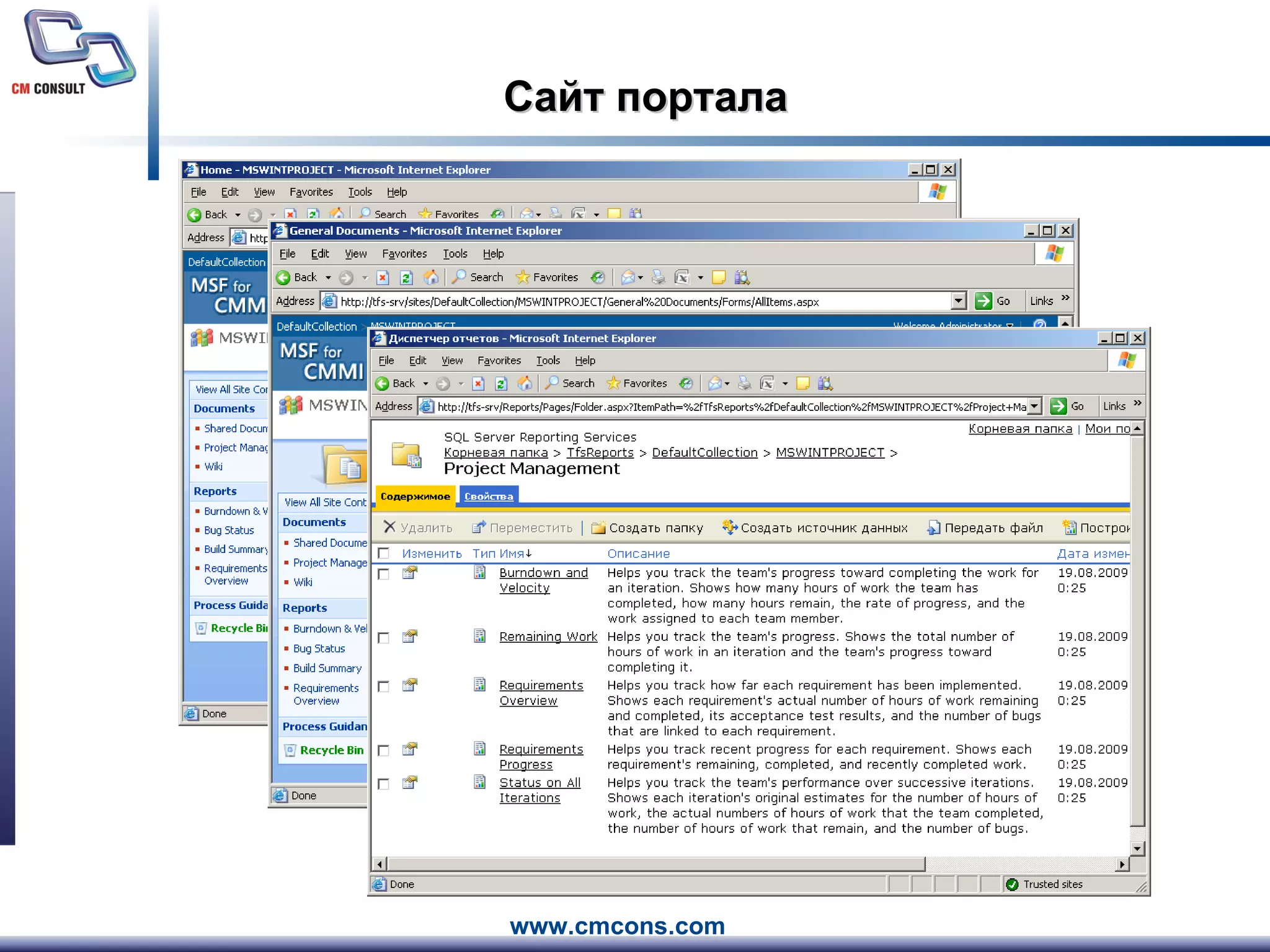Click Favorites star in Диспетчер отчетов toolbar
Screen dimensions: 1270x952
pos(613,383)
